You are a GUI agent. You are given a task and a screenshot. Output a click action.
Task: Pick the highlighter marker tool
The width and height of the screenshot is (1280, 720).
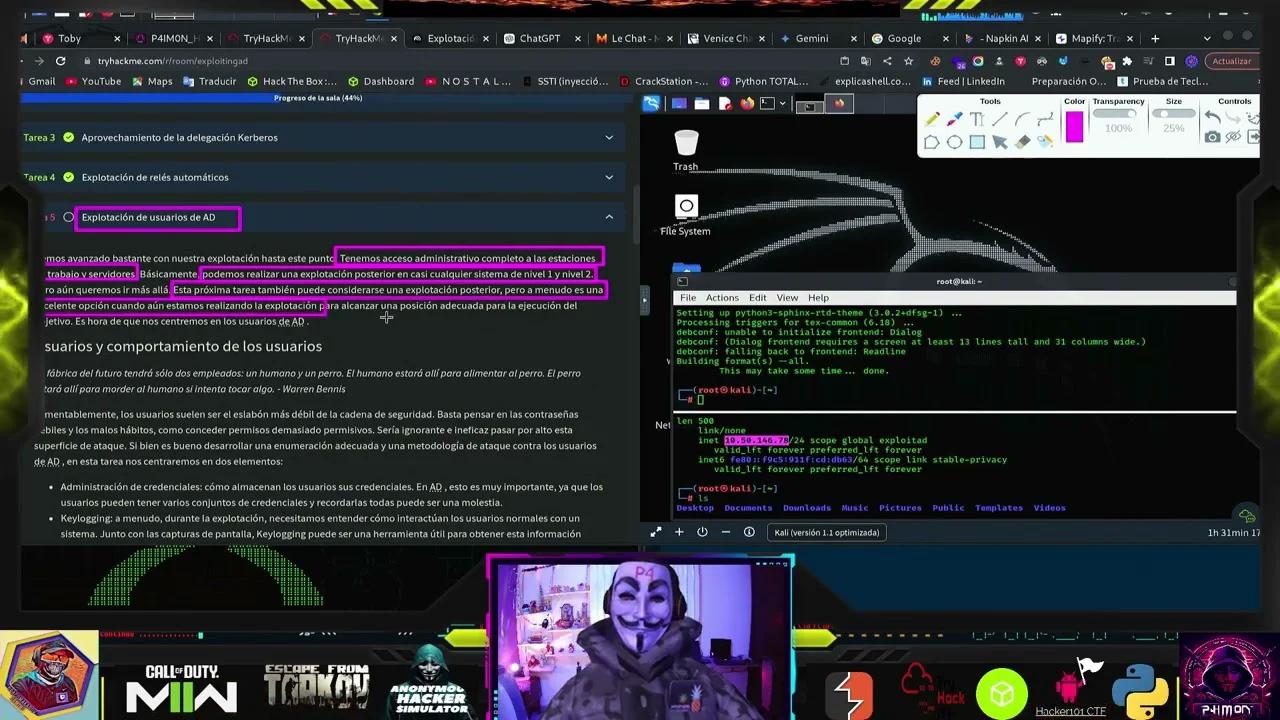(955, 120)
